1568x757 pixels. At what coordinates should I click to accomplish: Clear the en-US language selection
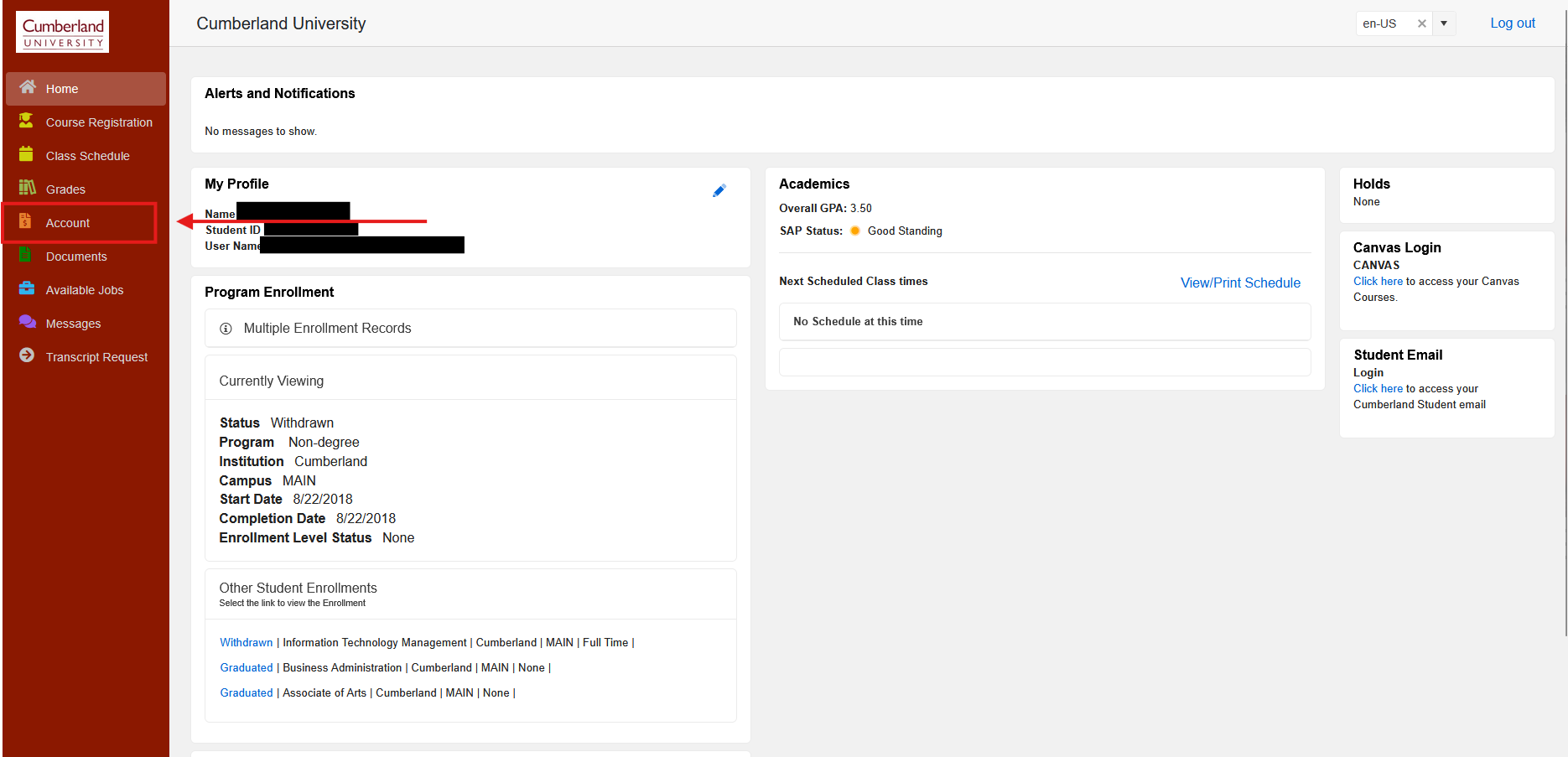tap(1421, 23)
